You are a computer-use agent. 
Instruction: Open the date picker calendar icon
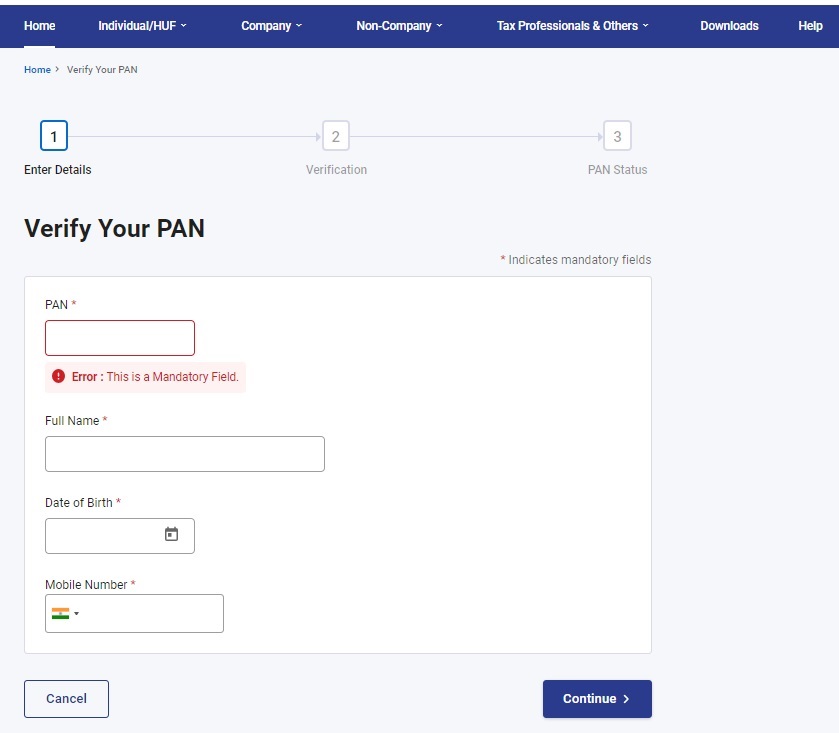coord(171,535)
